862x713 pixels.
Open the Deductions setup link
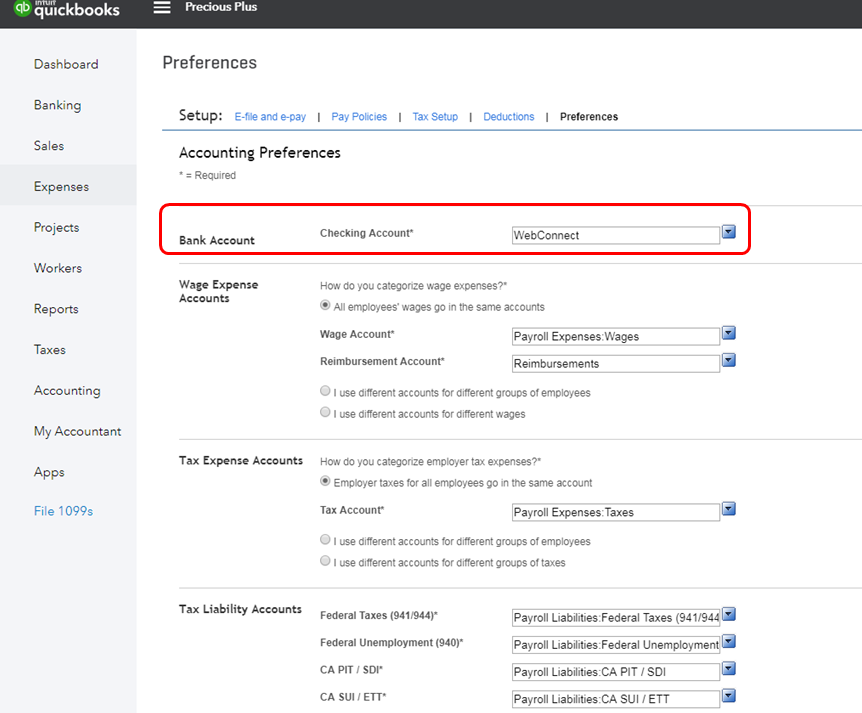(509, 117)
